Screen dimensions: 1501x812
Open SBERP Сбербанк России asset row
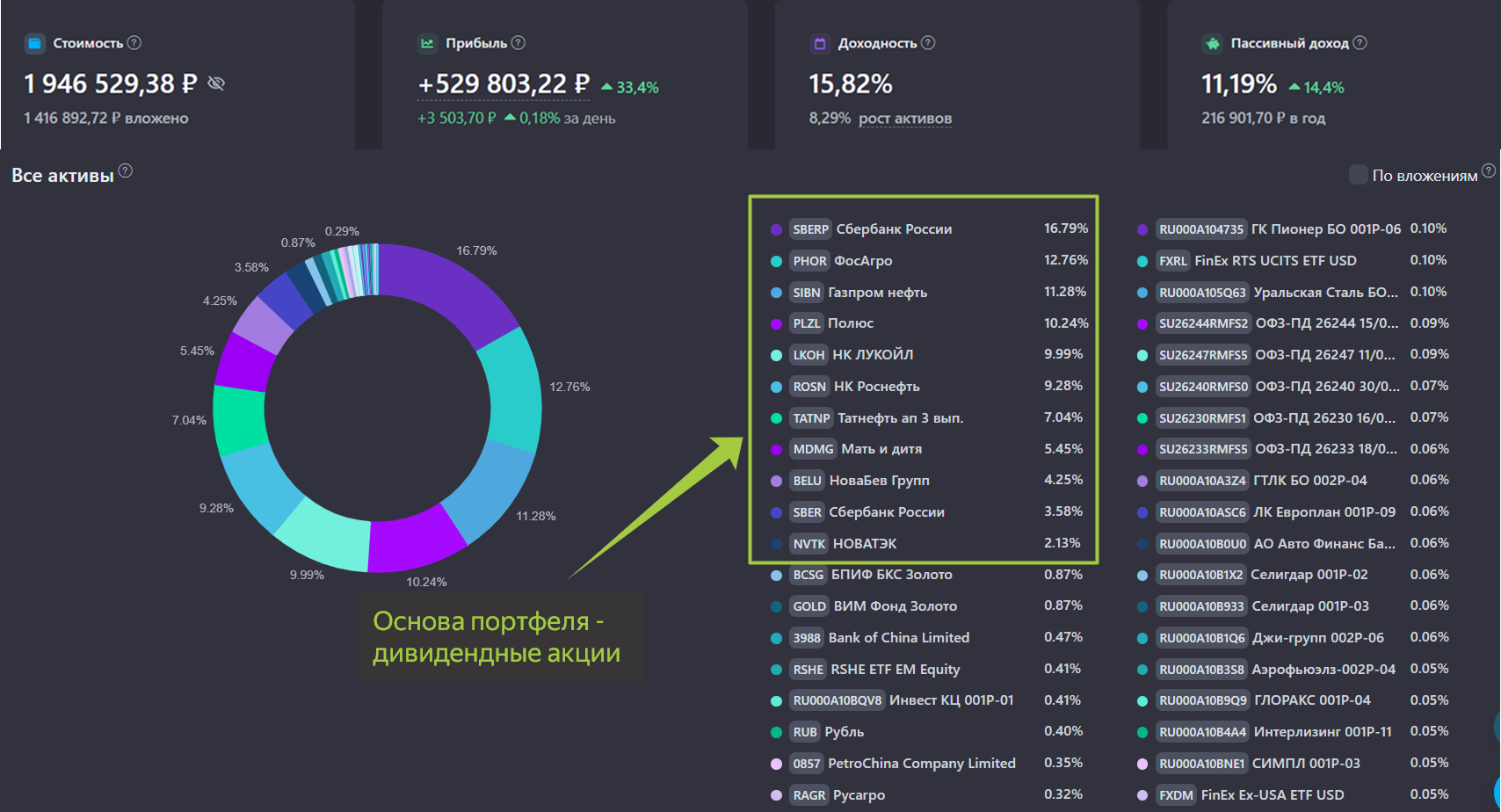tap(929, 229)
